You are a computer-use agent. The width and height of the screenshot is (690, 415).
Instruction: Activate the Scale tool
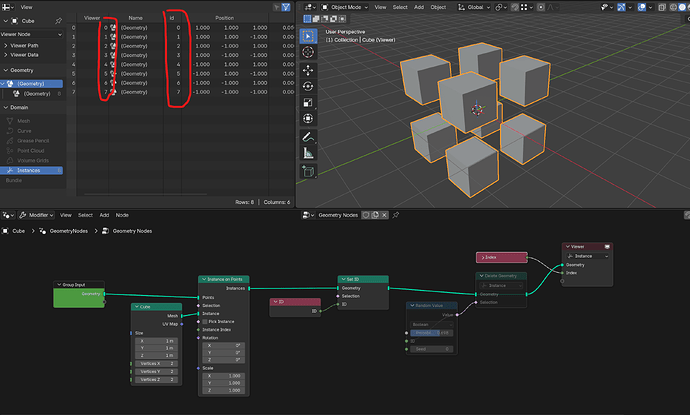coord(308,103)
